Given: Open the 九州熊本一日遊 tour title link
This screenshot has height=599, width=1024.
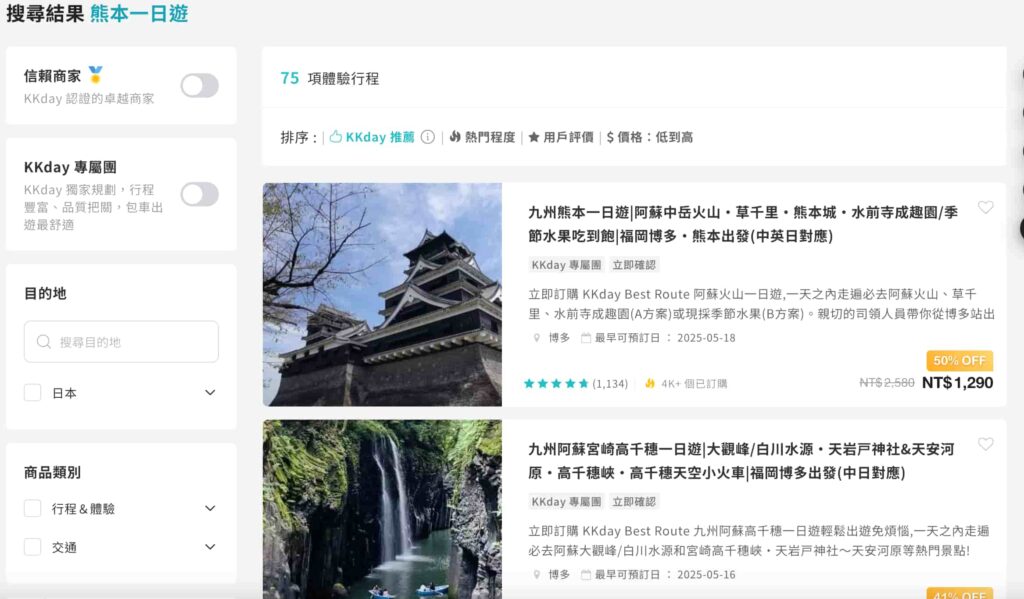Looking at the screenshot, I should 743,224.
